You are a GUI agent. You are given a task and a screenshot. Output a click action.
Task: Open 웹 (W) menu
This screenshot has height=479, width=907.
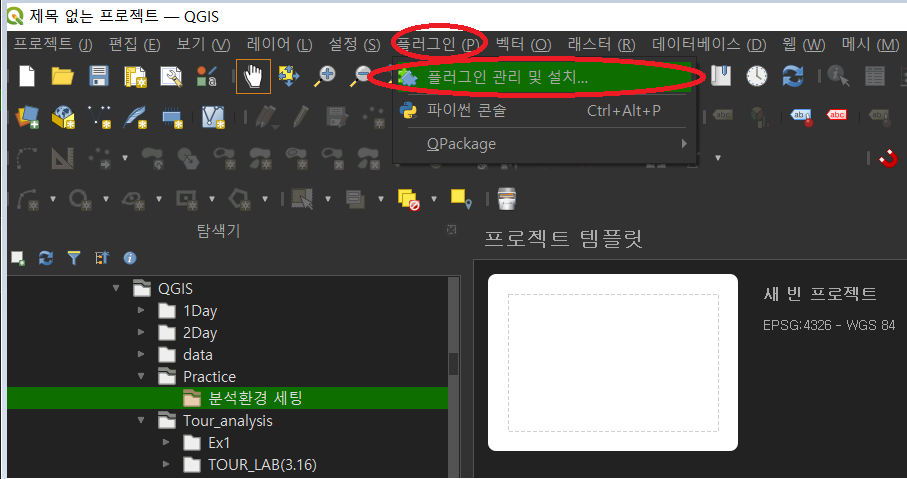pos(803,44)
